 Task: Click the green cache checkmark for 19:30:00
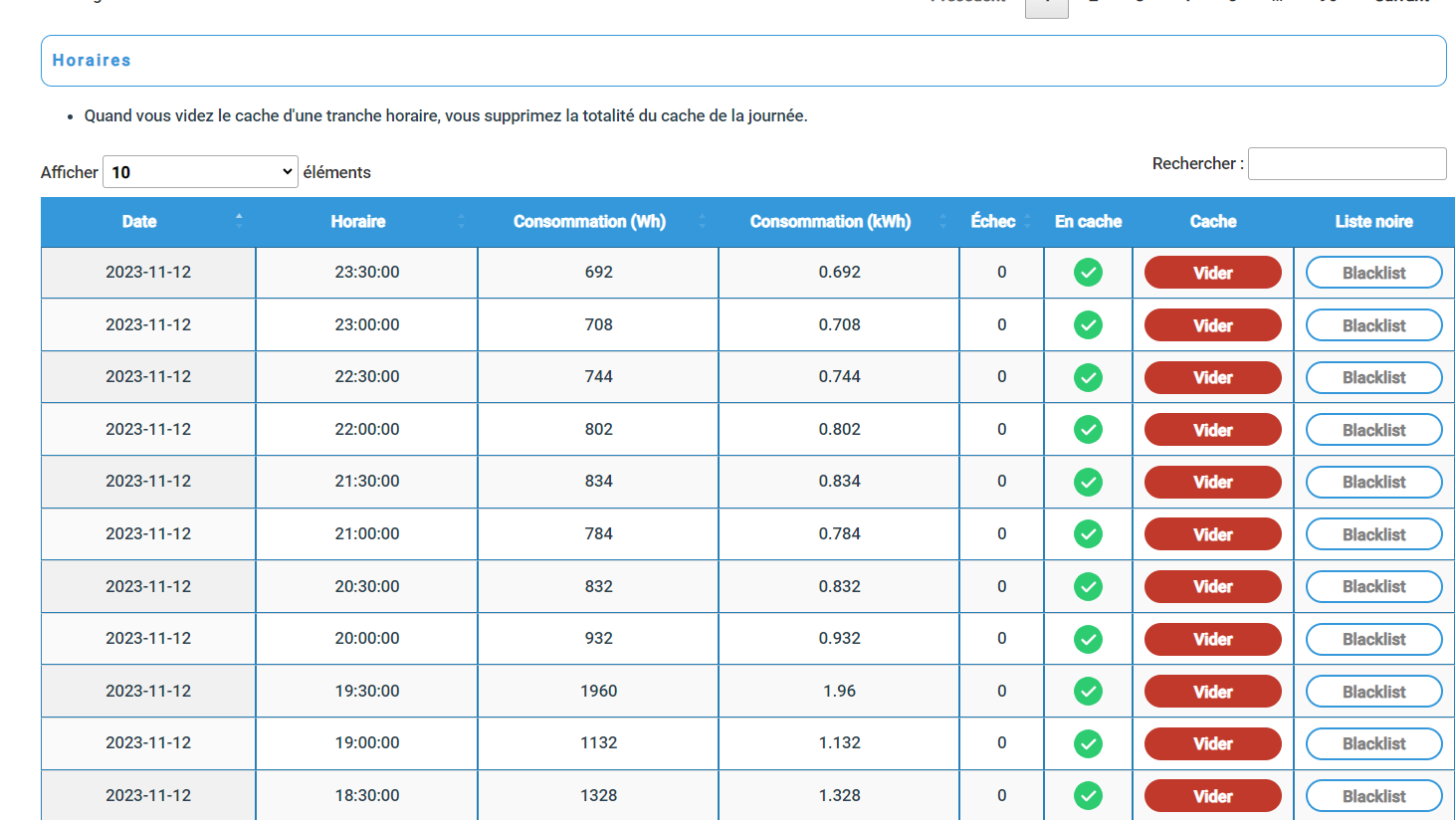(x=1088, y=692)
